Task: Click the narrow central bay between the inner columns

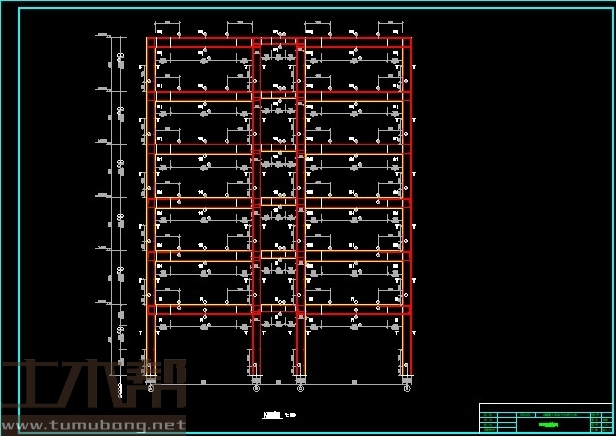Action: 278,200
